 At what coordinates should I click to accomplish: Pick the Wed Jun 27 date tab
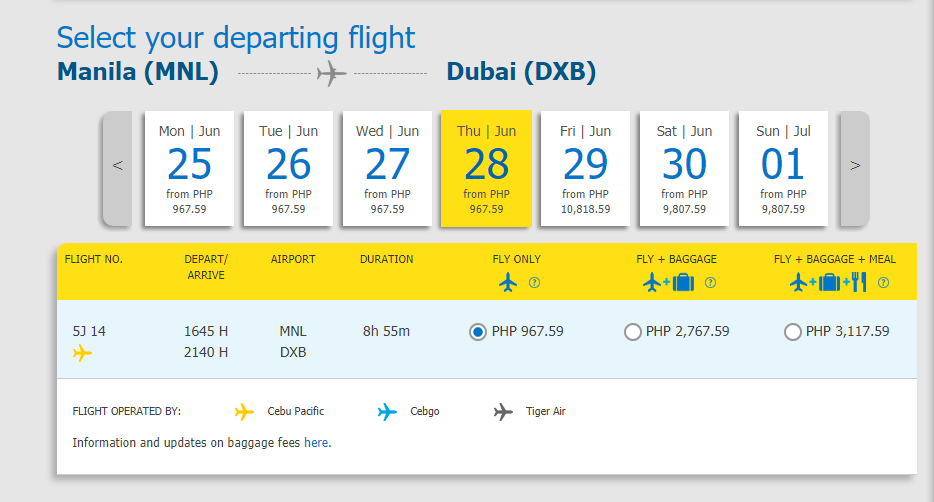pyautogui.click(x=387, y=169)
